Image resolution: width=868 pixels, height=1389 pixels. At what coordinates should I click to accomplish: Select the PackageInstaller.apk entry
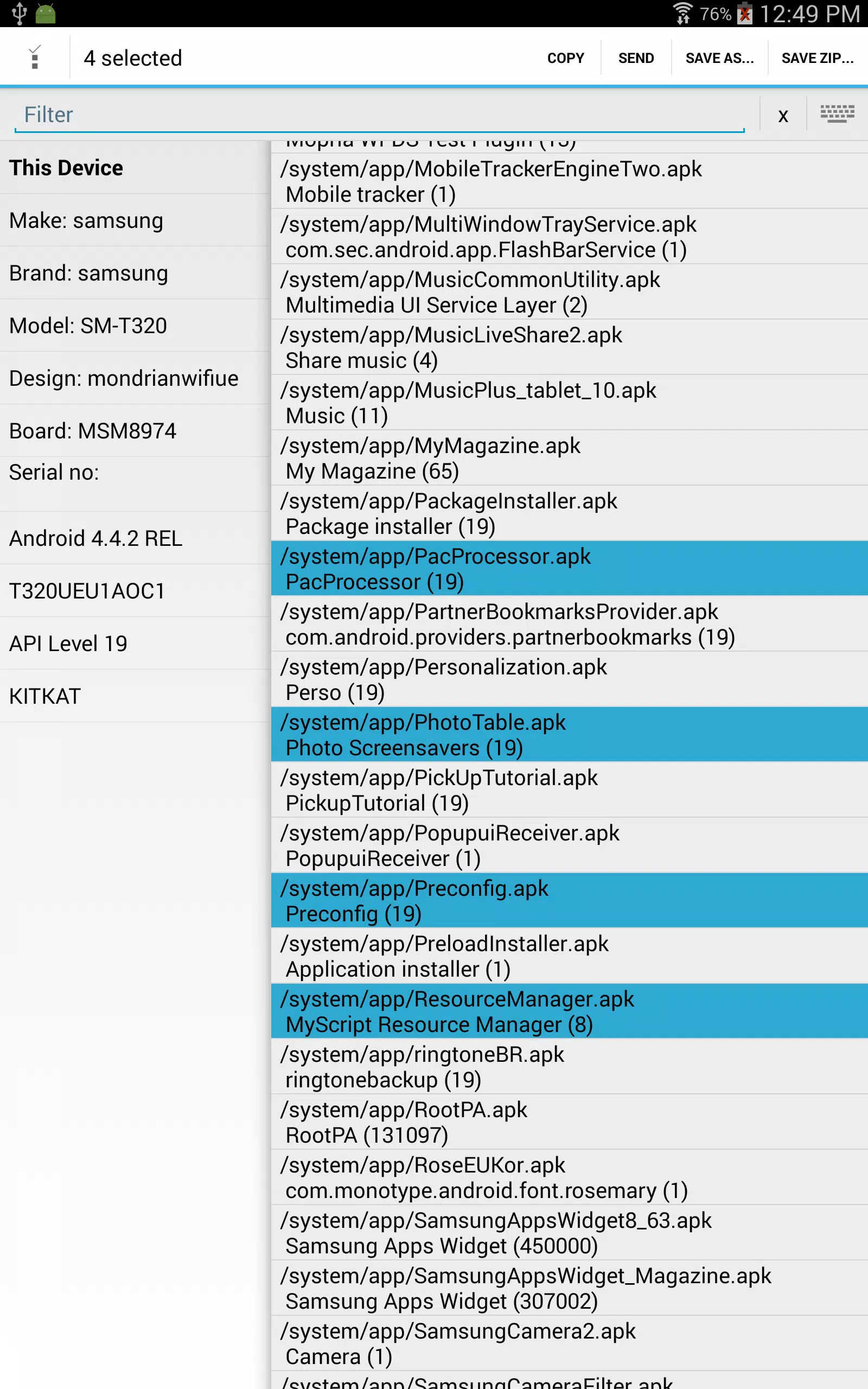click(x=570, y=513)
